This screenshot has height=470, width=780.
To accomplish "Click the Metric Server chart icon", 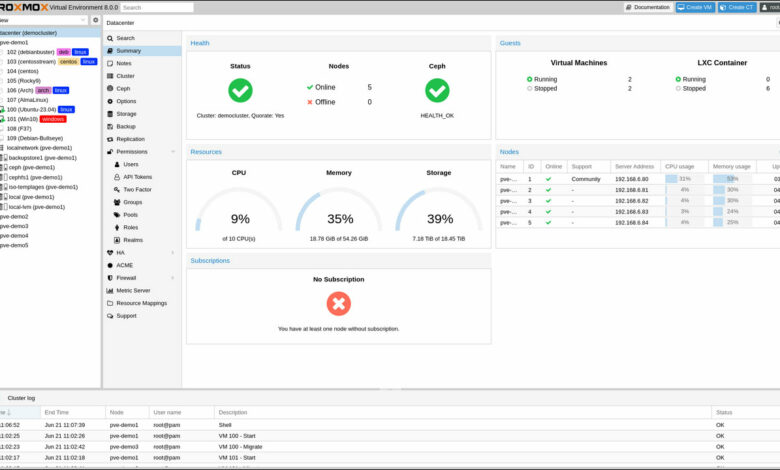I will pos(110,291).
